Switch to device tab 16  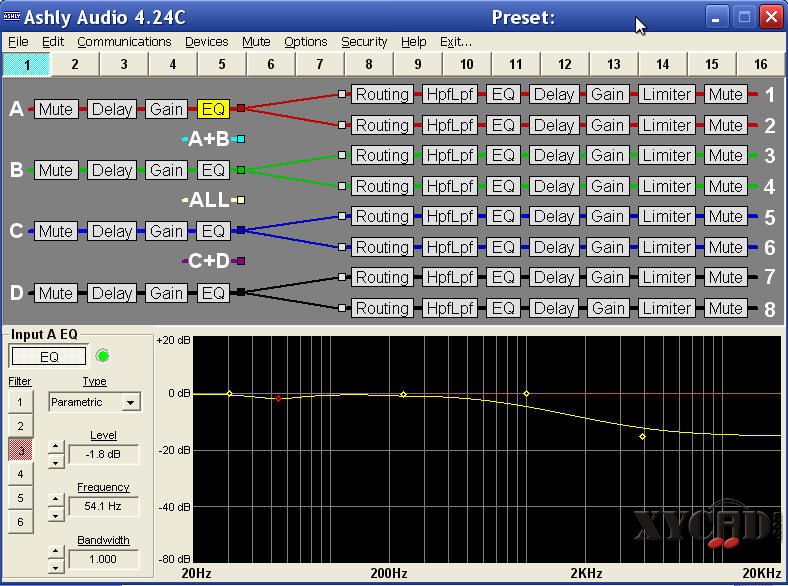pos(760,64)
